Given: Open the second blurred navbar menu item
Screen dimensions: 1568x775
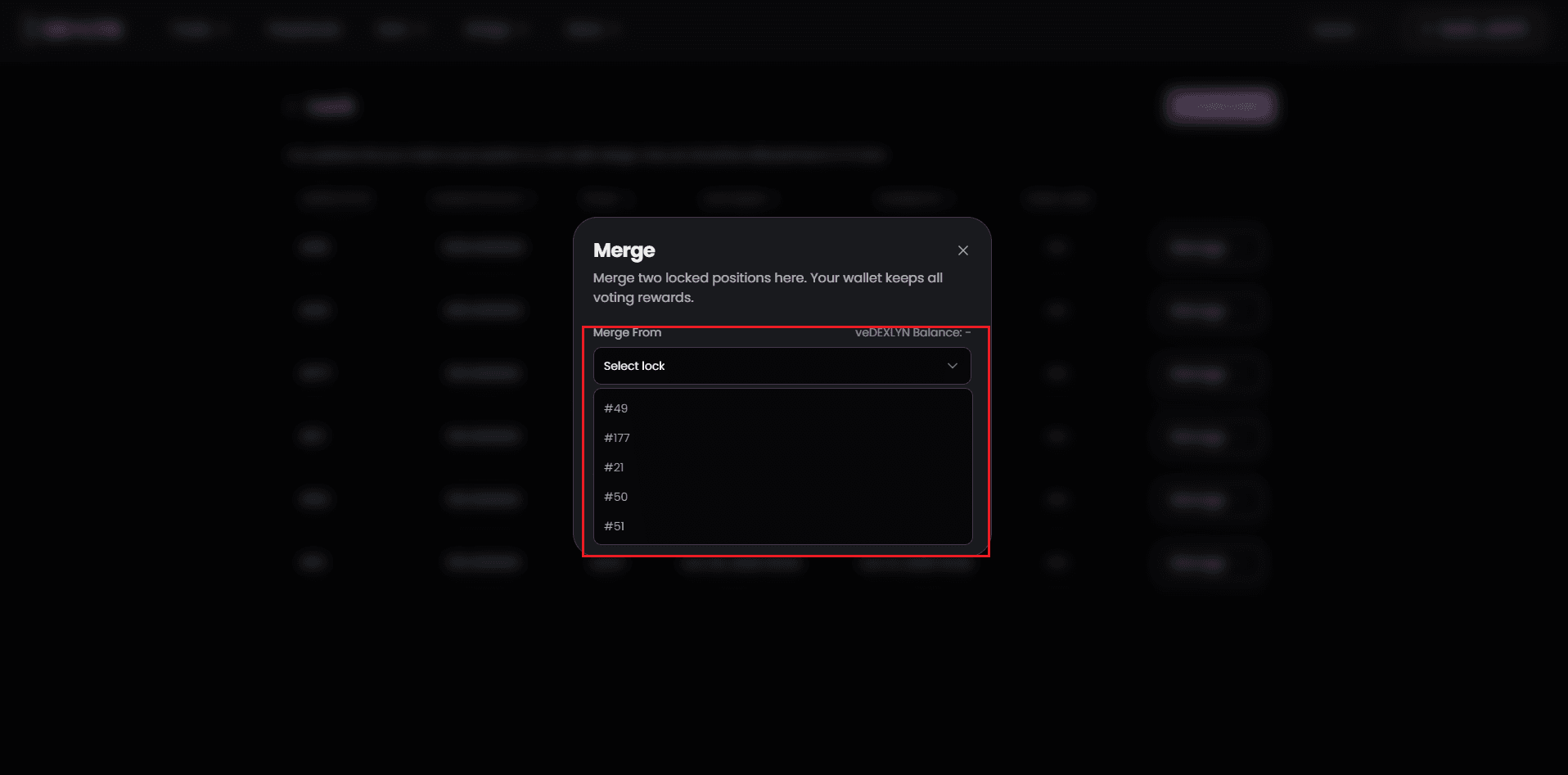Looking at the screenshot, I should pos(303,29).
